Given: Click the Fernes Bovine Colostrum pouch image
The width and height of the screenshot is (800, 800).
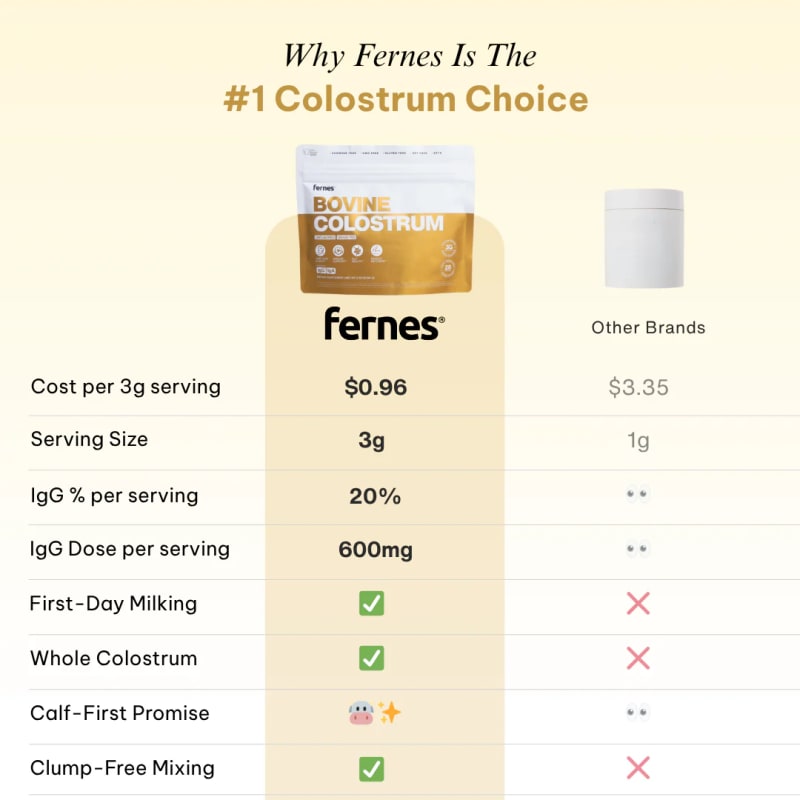Looking at the screenshot, I should pyautogui.click(x=385, y=220).
